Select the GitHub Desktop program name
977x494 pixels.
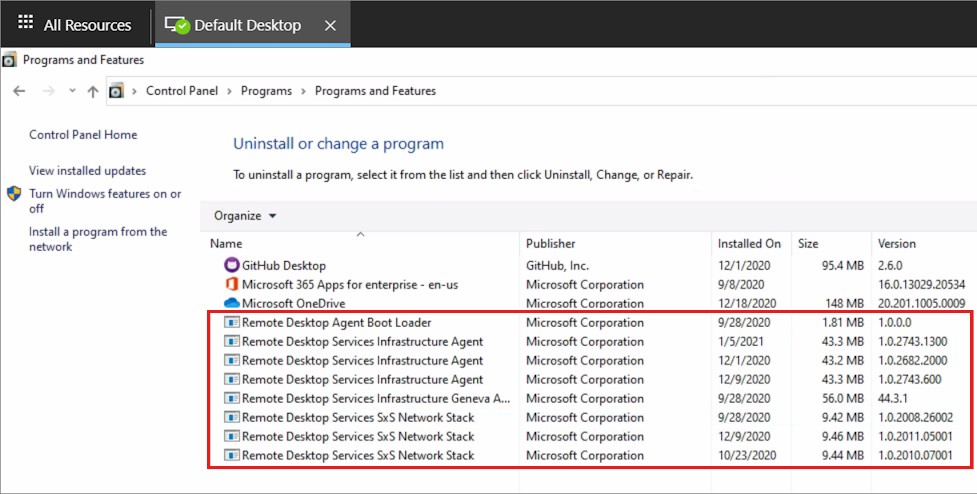click(x=284, y=266)
